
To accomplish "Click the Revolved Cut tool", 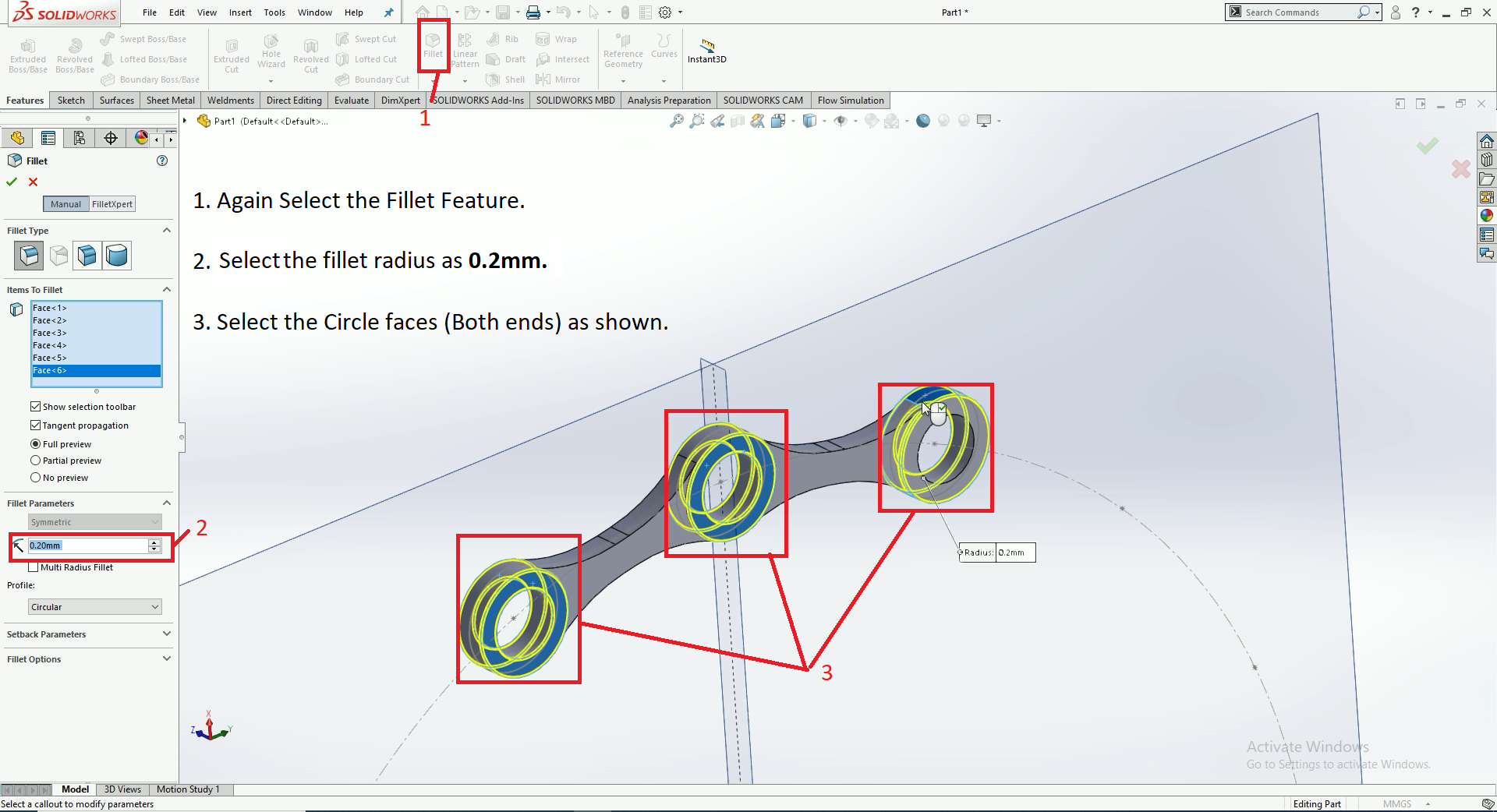I will point(311,56).
